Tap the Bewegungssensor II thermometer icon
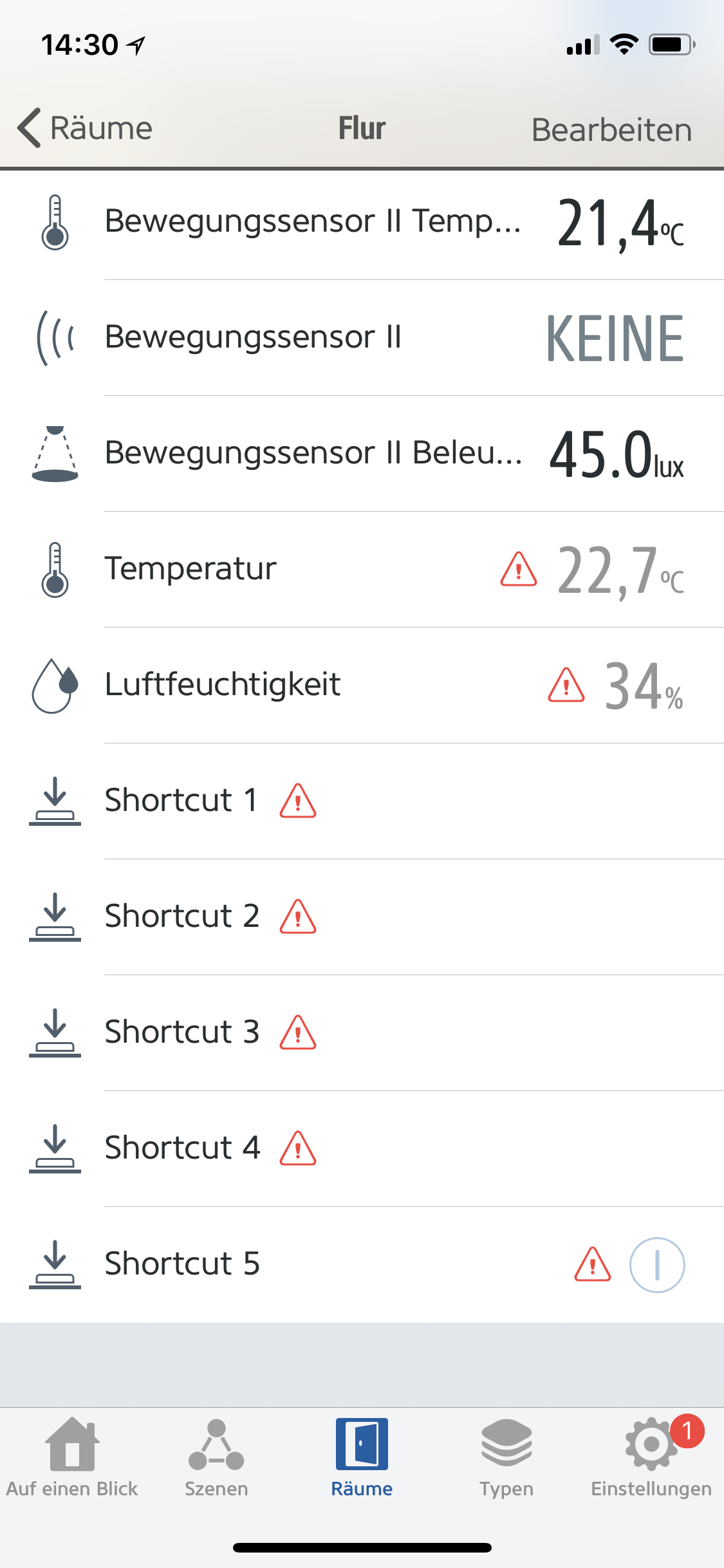Viewport: 724px width, 1568px height. (55, 222)
